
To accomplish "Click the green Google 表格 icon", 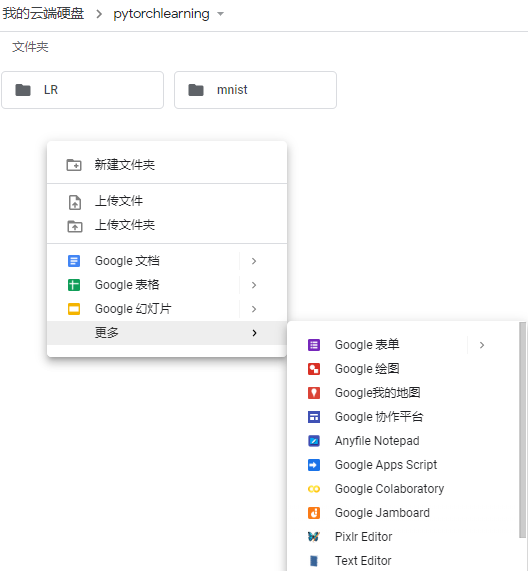I will (x=74, y=285).
